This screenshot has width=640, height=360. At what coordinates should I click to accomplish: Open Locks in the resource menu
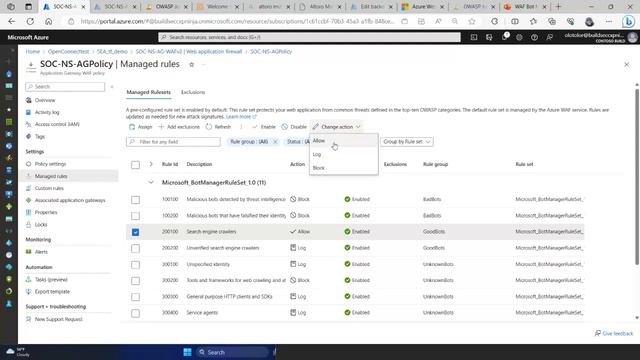pyautogui.click(x=41, y=224)
